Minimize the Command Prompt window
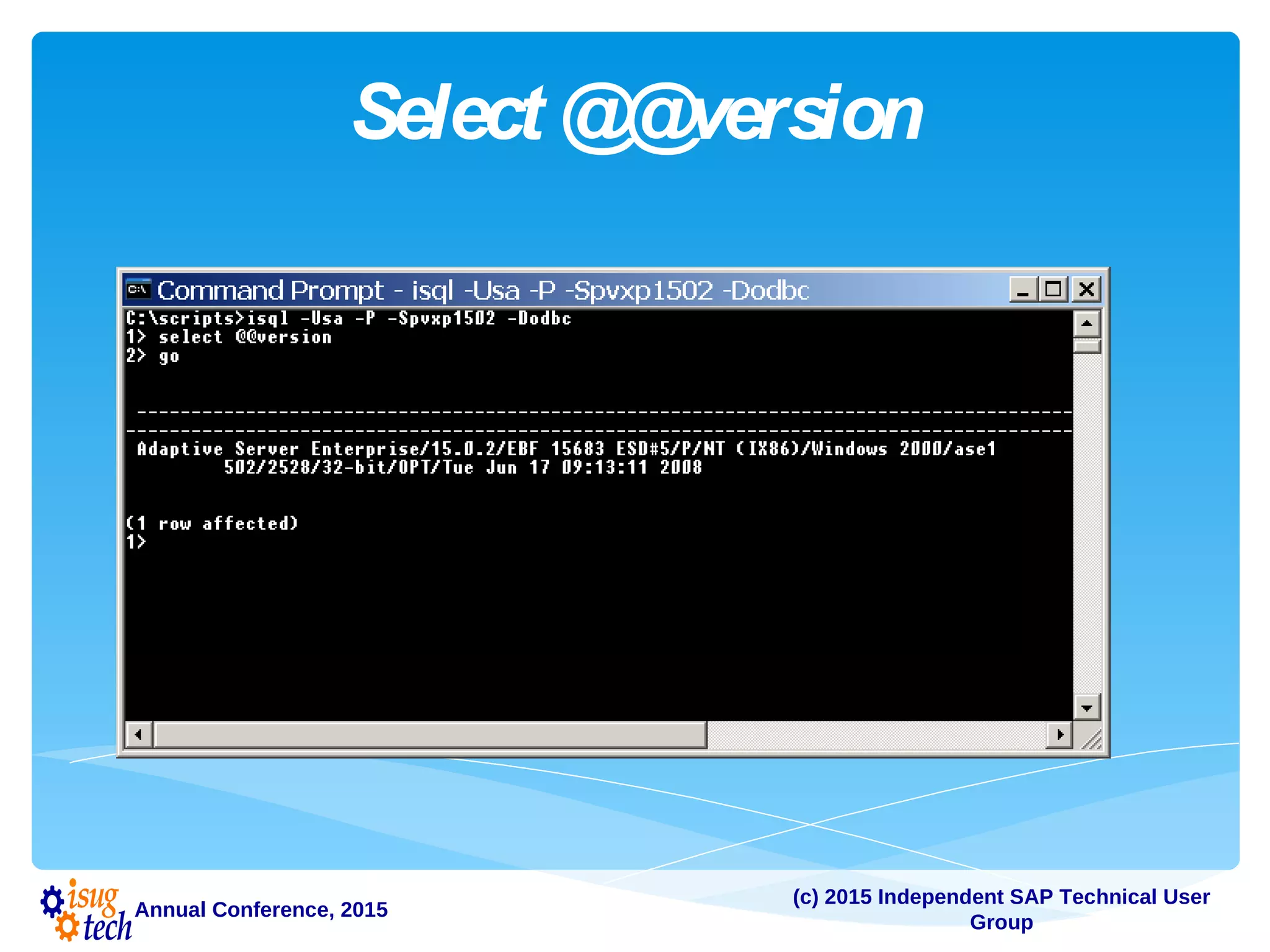Viewport: 1270px width, 952px height. [x=1023, y=289]
